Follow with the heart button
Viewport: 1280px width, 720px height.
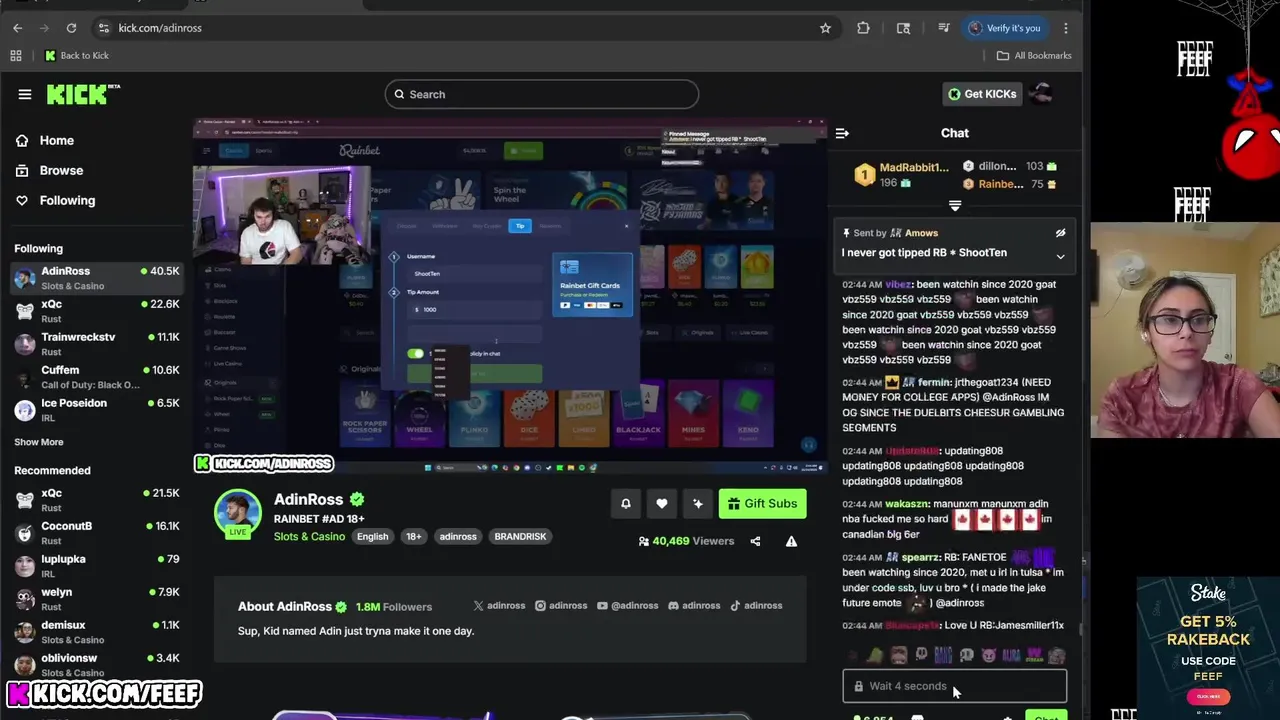662,504
